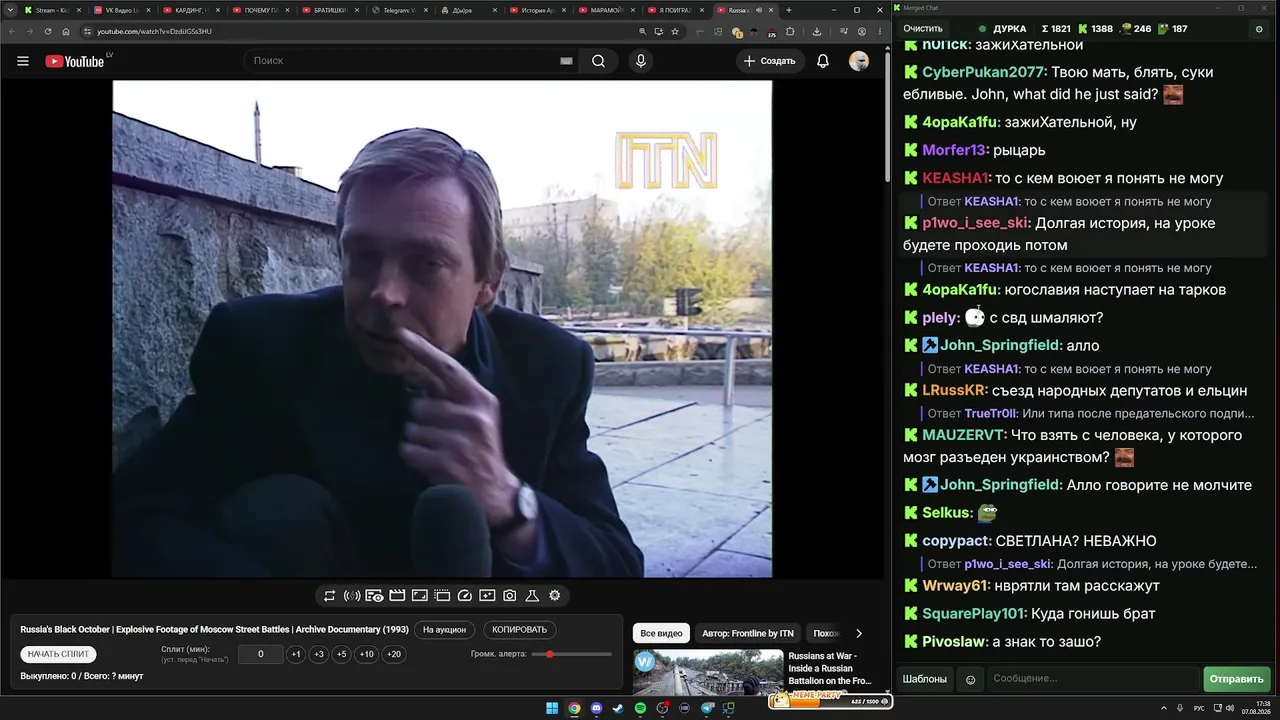Click the "НАЧАТЬ СПЛИТ" button
Screen dimensions: 1280x720
point(59,654)
